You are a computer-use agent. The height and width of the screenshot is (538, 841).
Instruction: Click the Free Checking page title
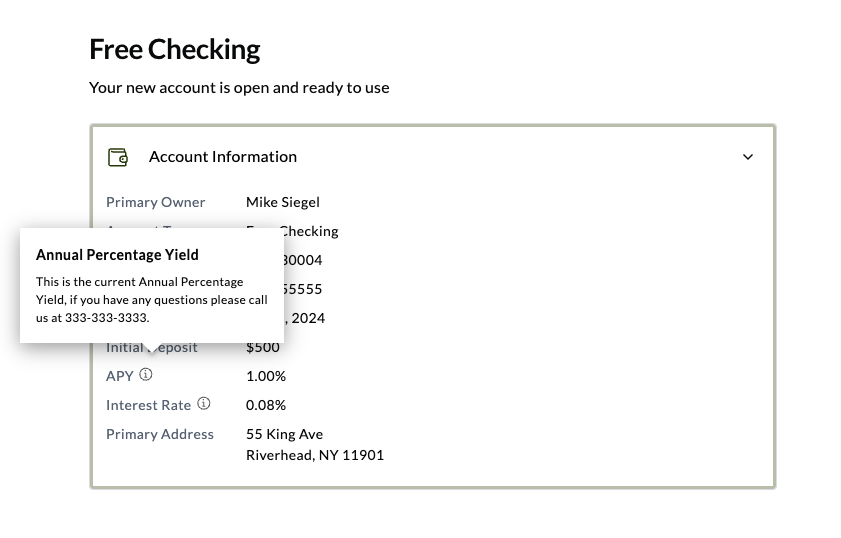click(x=174, y=49)
